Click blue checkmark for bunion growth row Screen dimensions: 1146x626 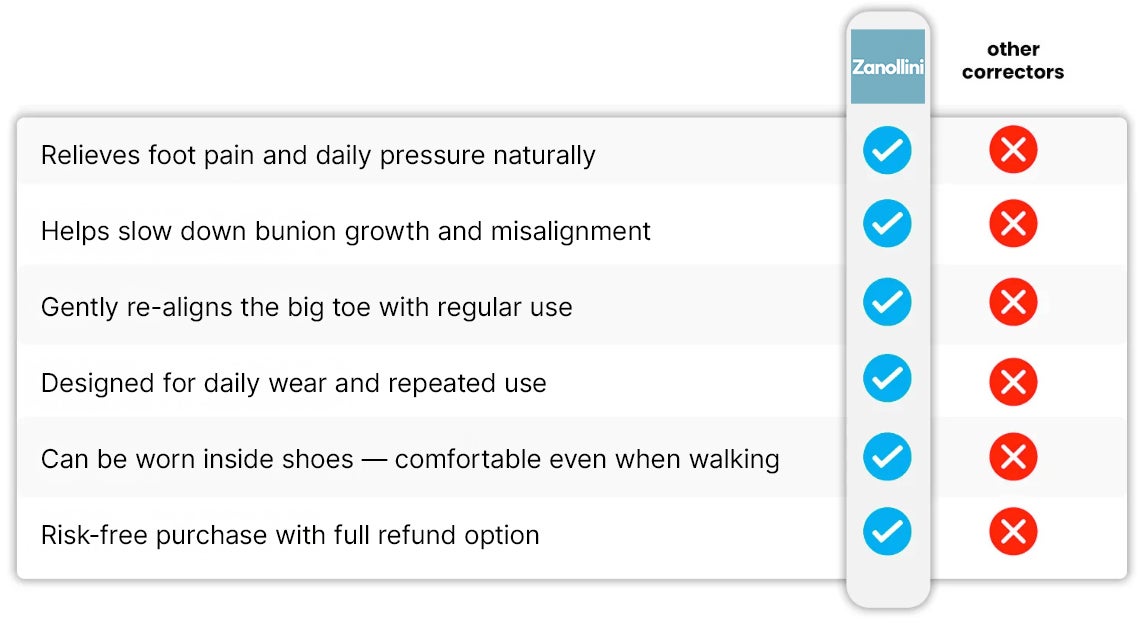coord(887,224)
